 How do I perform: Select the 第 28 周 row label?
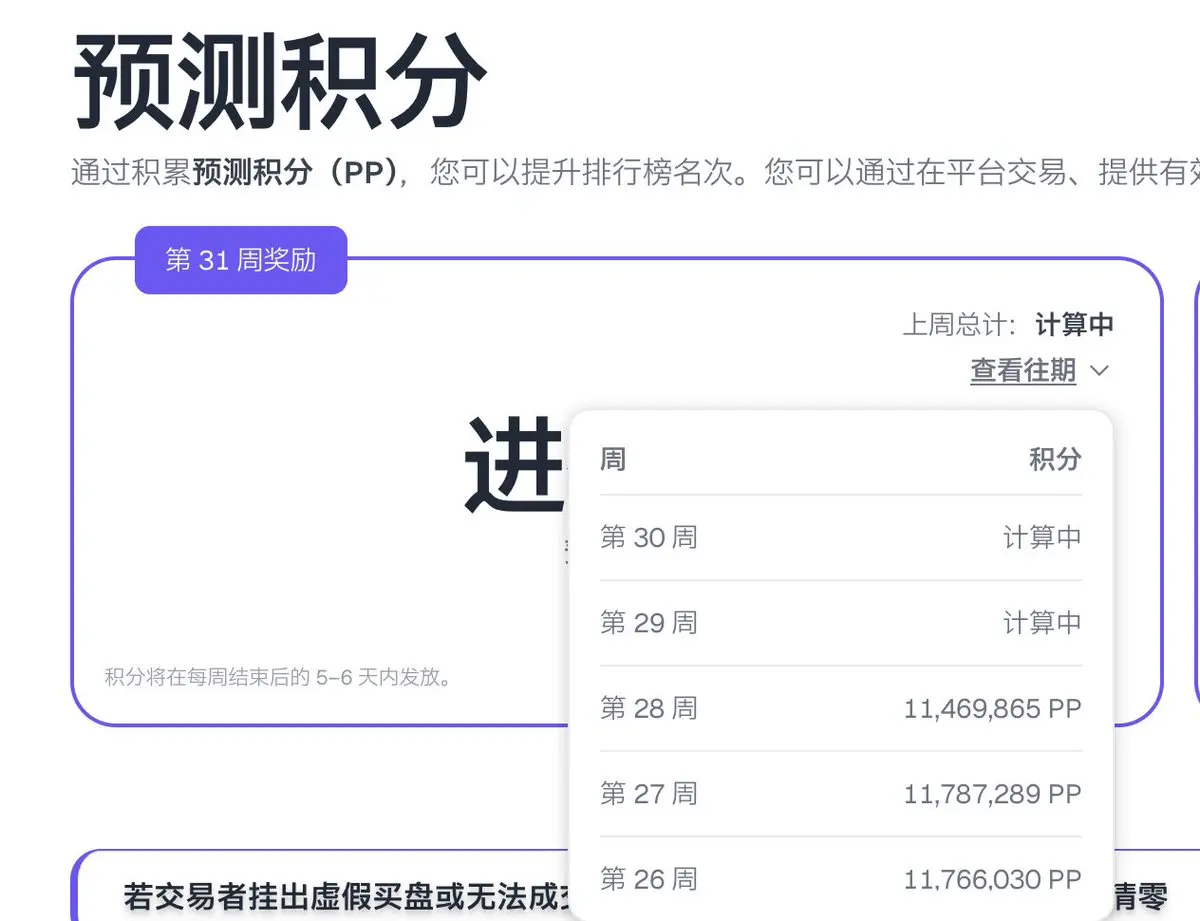[648, 709]
